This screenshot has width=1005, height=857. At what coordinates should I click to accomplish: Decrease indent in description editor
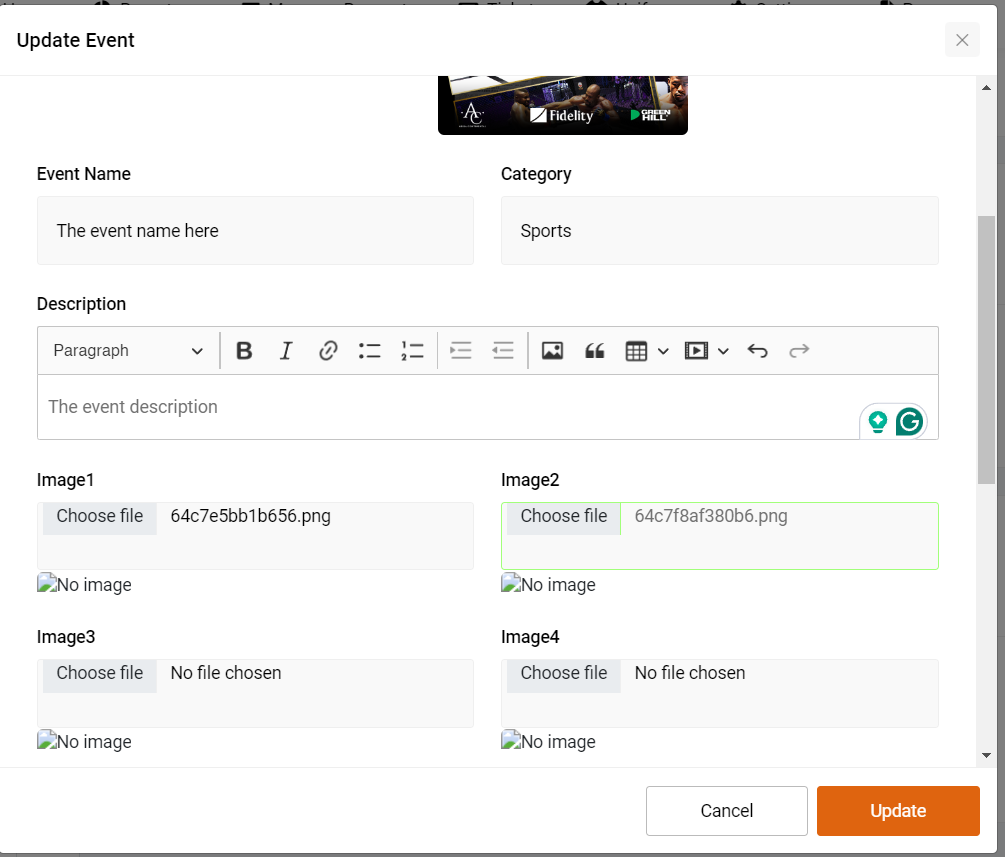tap(503, 351)
